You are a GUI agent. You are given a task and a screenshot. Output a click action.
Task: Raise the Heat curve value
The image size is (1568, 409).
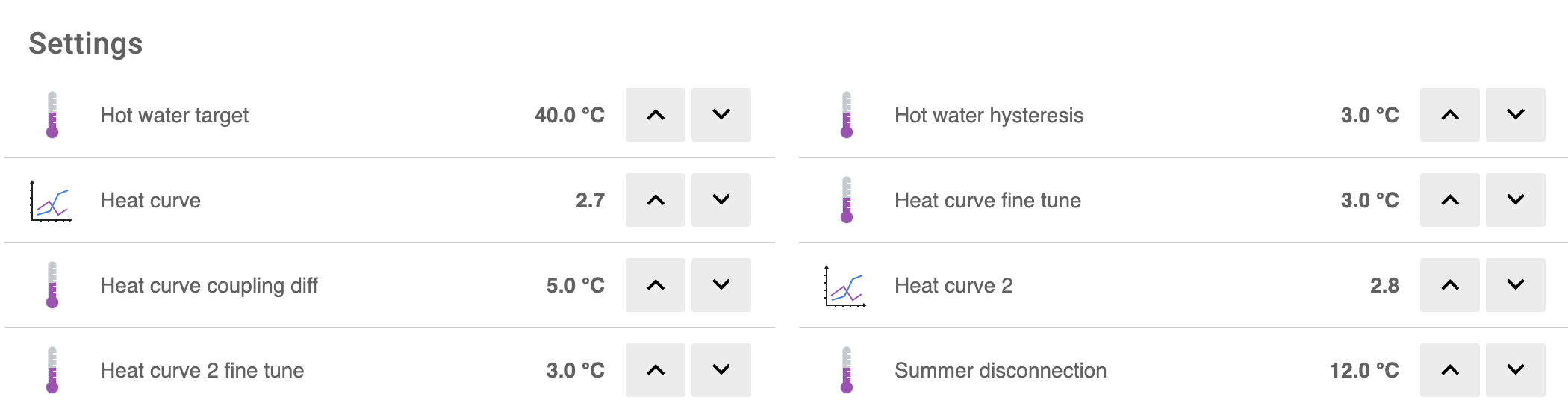[x=656, y=200]
